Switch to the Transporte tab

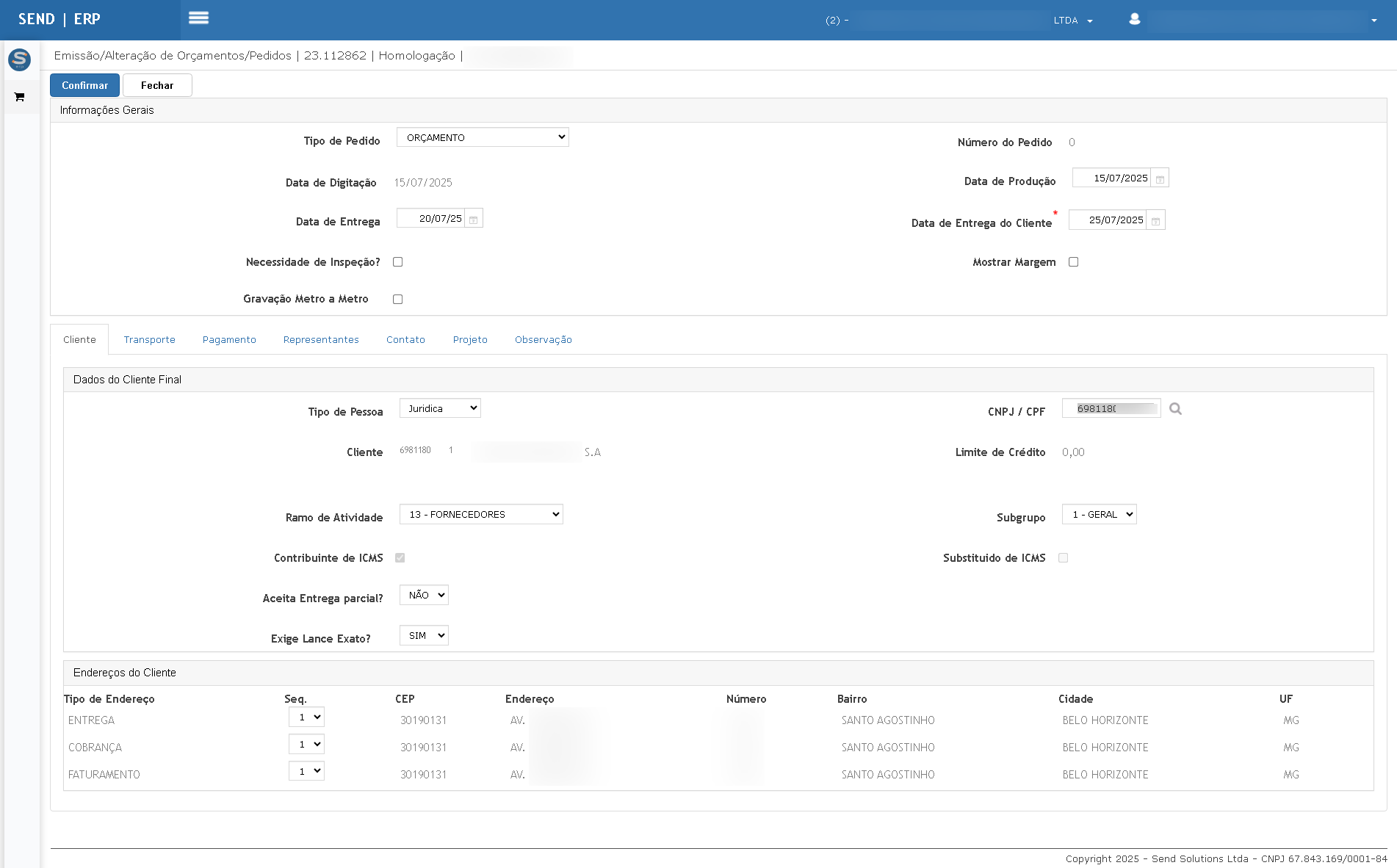point(150,340)
